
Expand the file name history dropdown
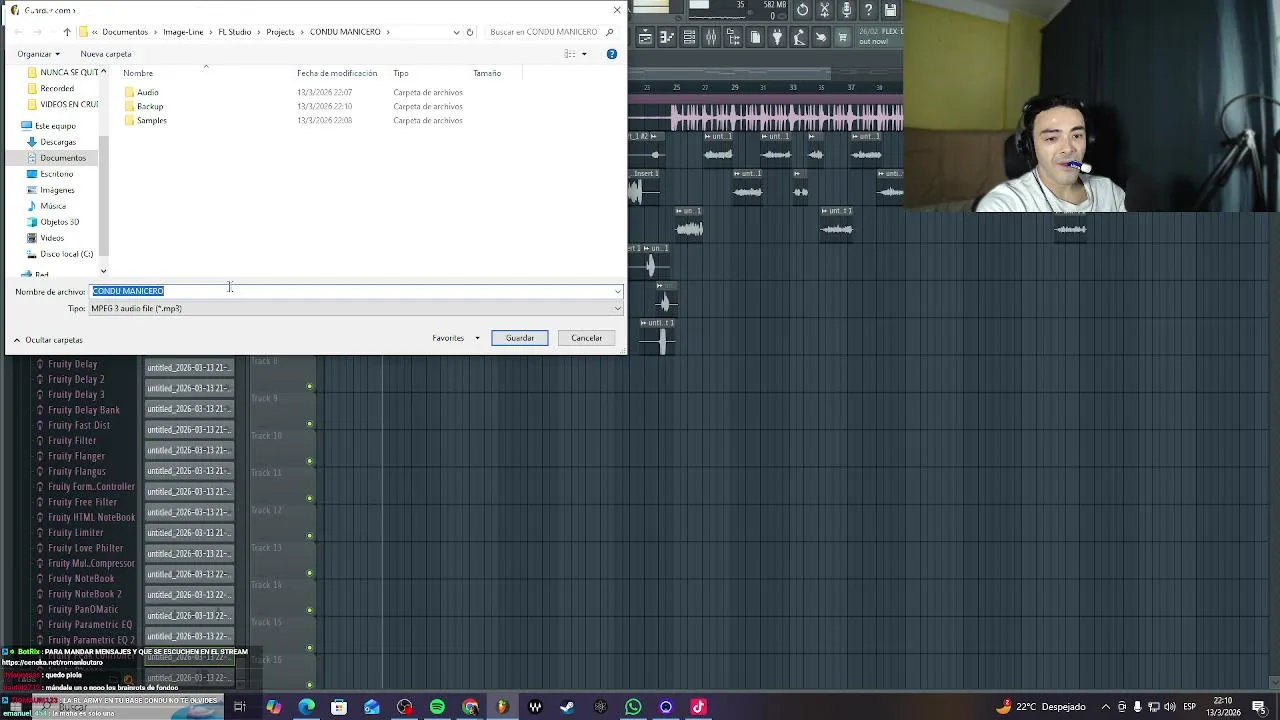click(617, 291)
